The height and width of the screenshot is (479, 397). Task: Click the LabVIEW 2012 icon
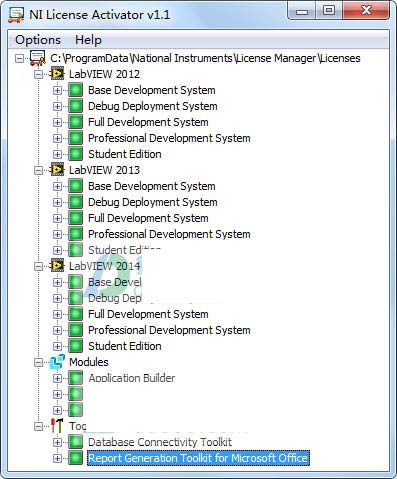coord(57,74)
